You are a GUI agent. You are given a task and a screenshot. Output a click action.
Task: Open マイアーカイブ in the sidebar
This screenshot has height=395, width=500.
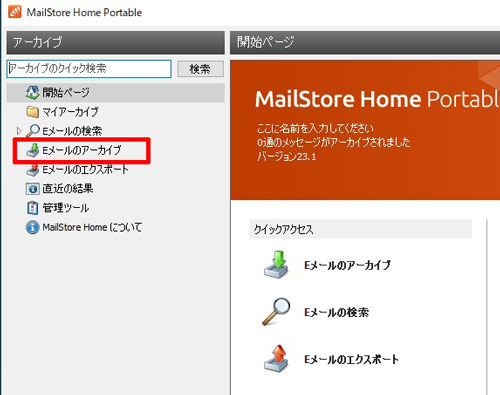(70, 112)
